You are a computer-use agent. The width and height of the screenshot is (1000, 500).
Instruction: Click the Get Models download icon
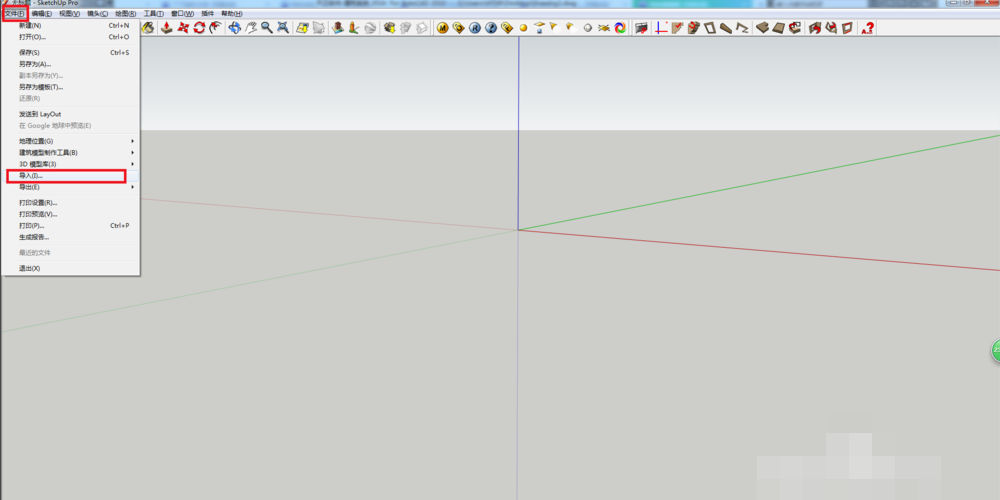pos(389,27)
